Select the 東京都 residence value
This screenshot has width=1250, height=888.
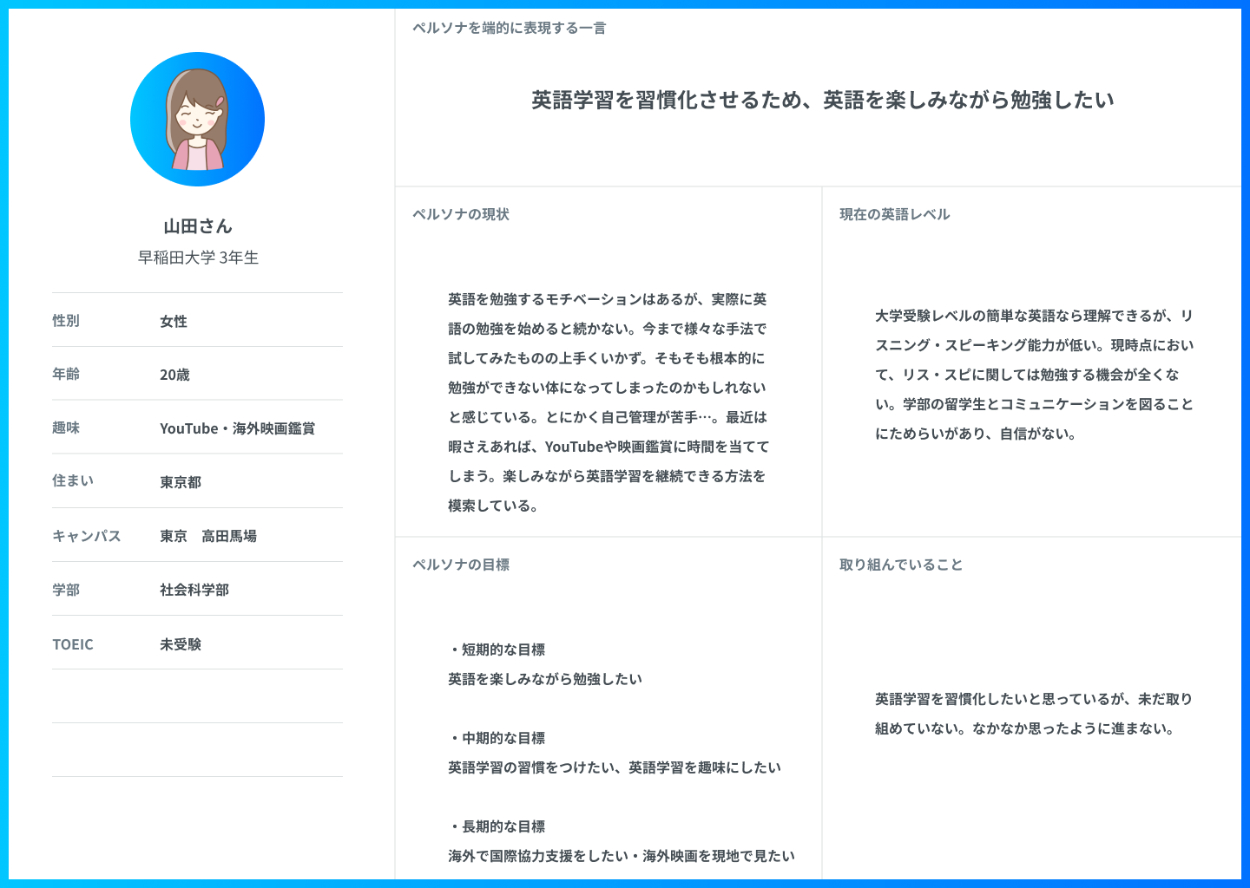point(180,482)
